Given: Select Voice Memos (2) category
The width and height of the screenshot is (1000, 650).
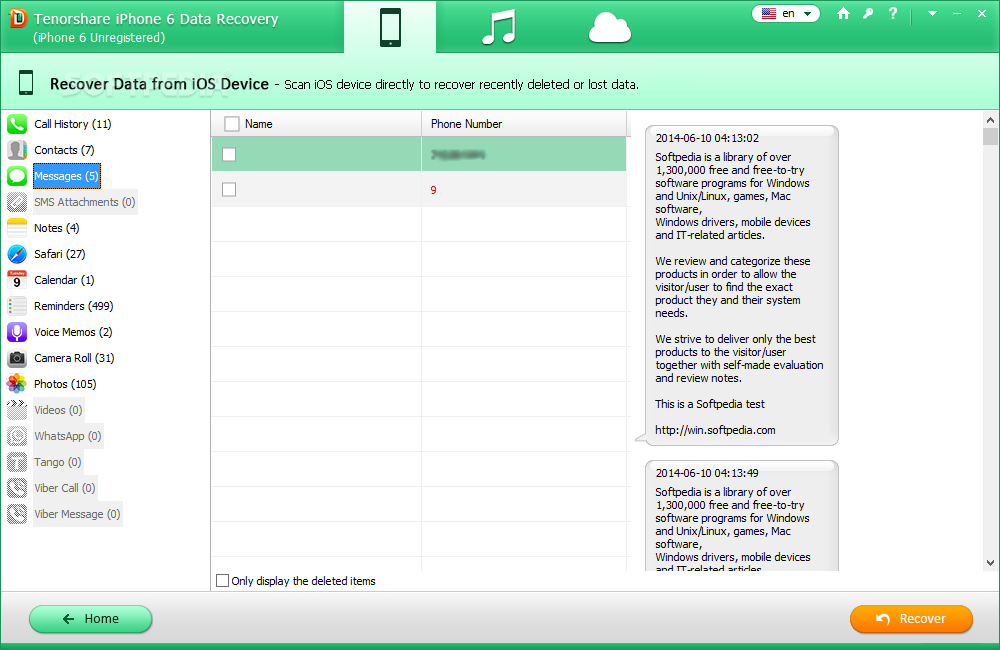Looking at the screenshot, I should (x=73, y=332).
